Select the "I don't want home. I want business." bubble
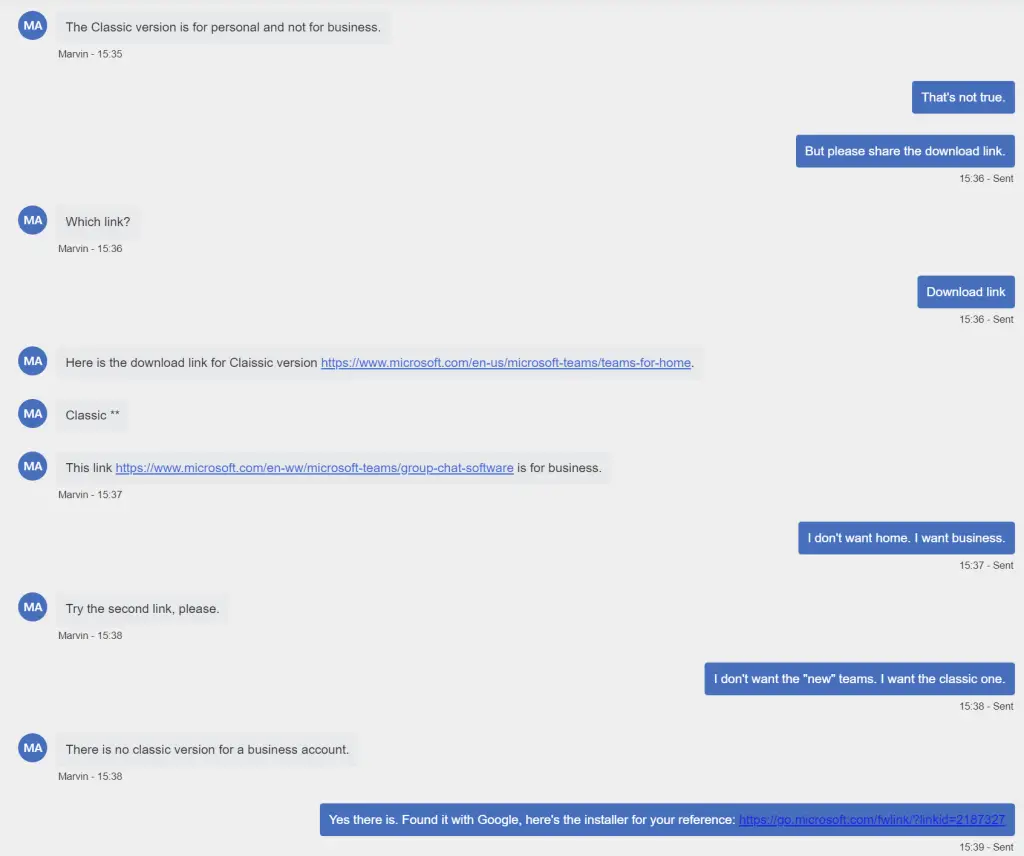1024x856 pixels. pos(906,538)
